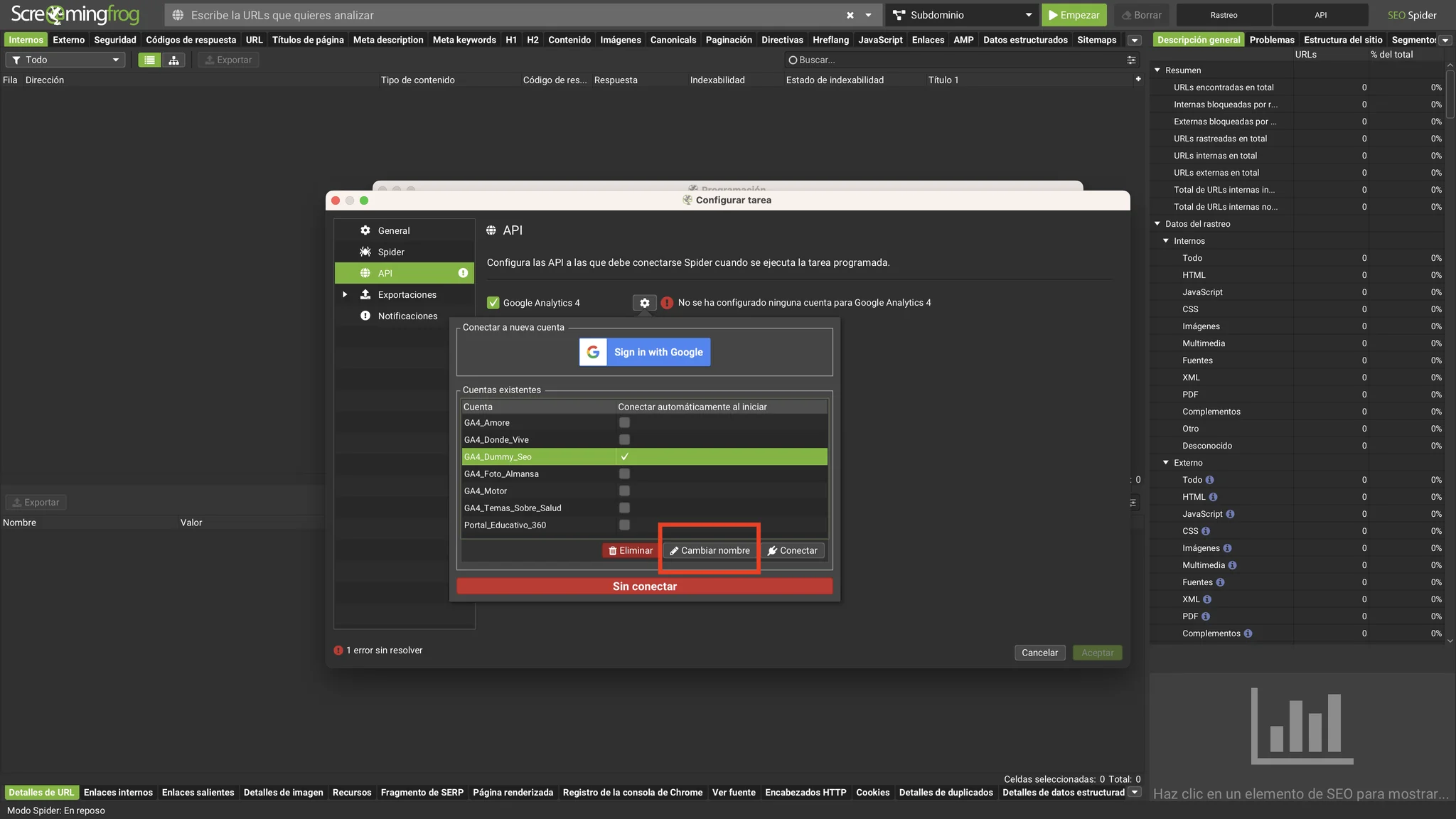The image size is (1456, 819).
Task: Click the 1 error sin resolver icon
Action: [338, 651]
